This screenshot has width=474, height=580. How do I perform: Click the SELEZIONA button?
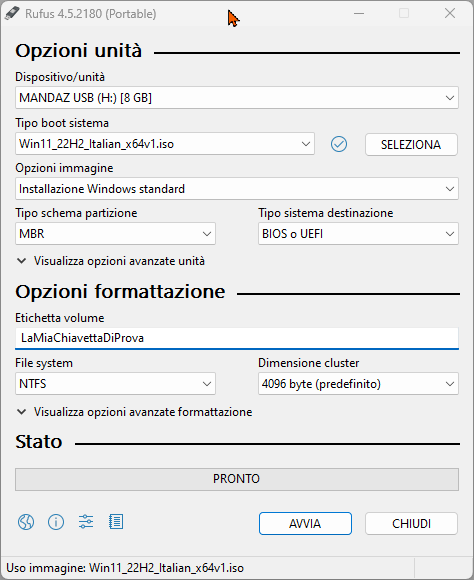[x=411, y=144]
